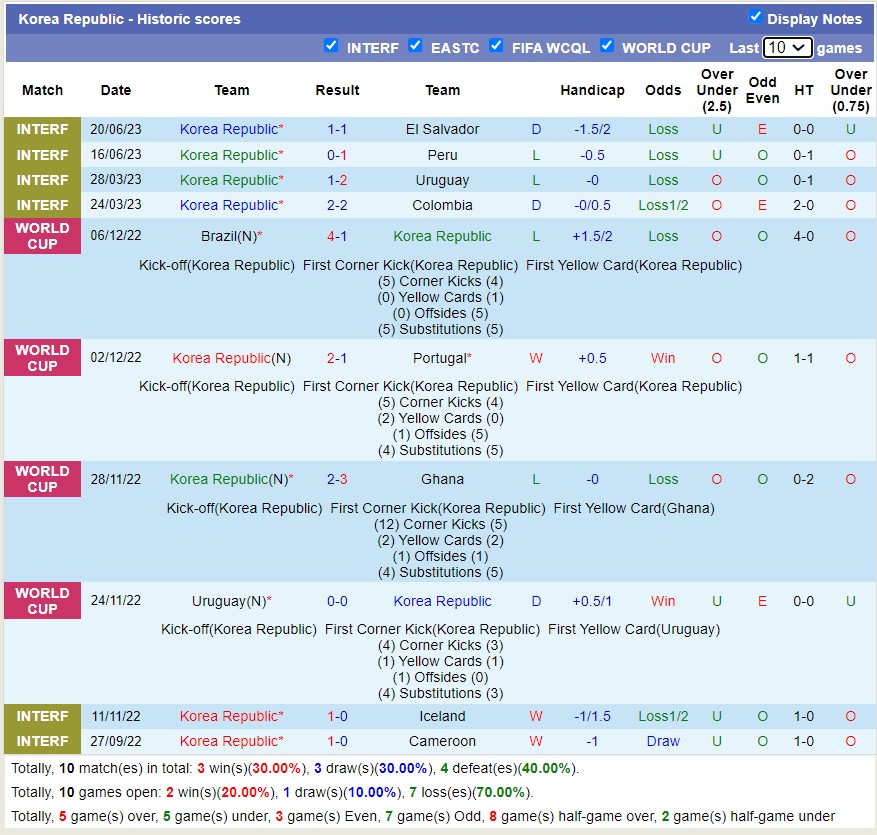The width and height of the screenshot is (877, 835).
Task: Select the Uruguay team in 28/03/23 match
Action: pyautogui.click(x=442, y=180)
